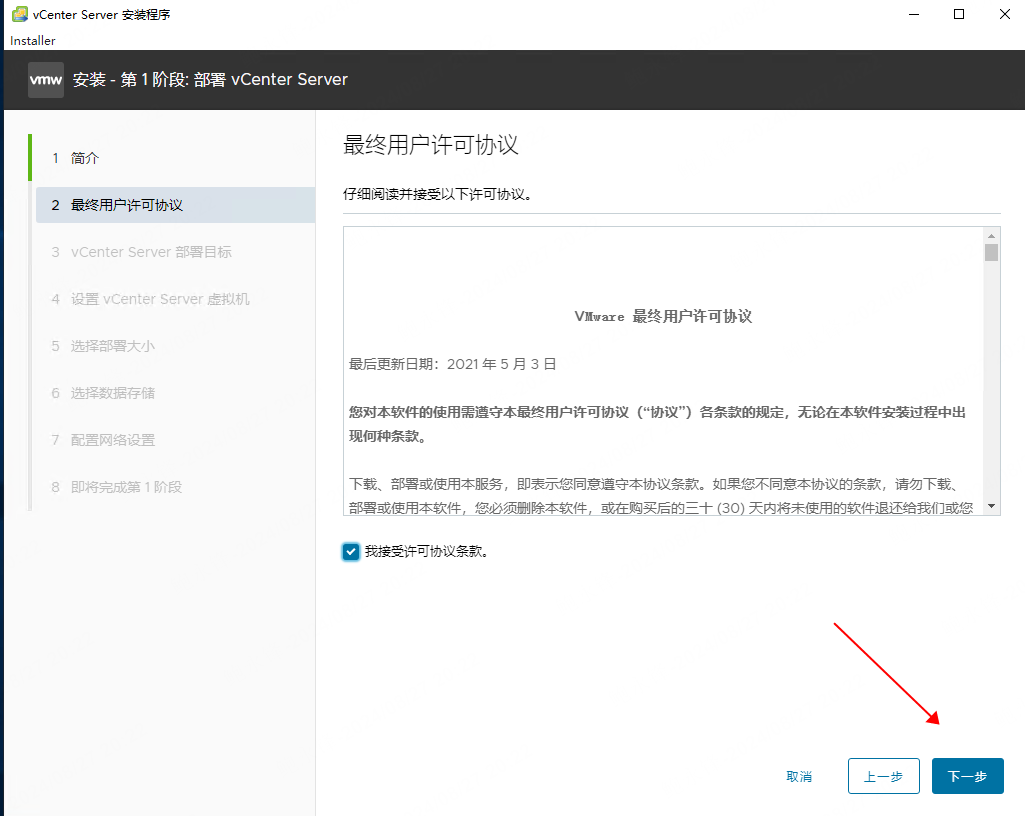The image size is (1025, 816).
Task: Click the 仔细阅读并接受以下许可协议 instruction text
Action: click(x=437, y=194)
